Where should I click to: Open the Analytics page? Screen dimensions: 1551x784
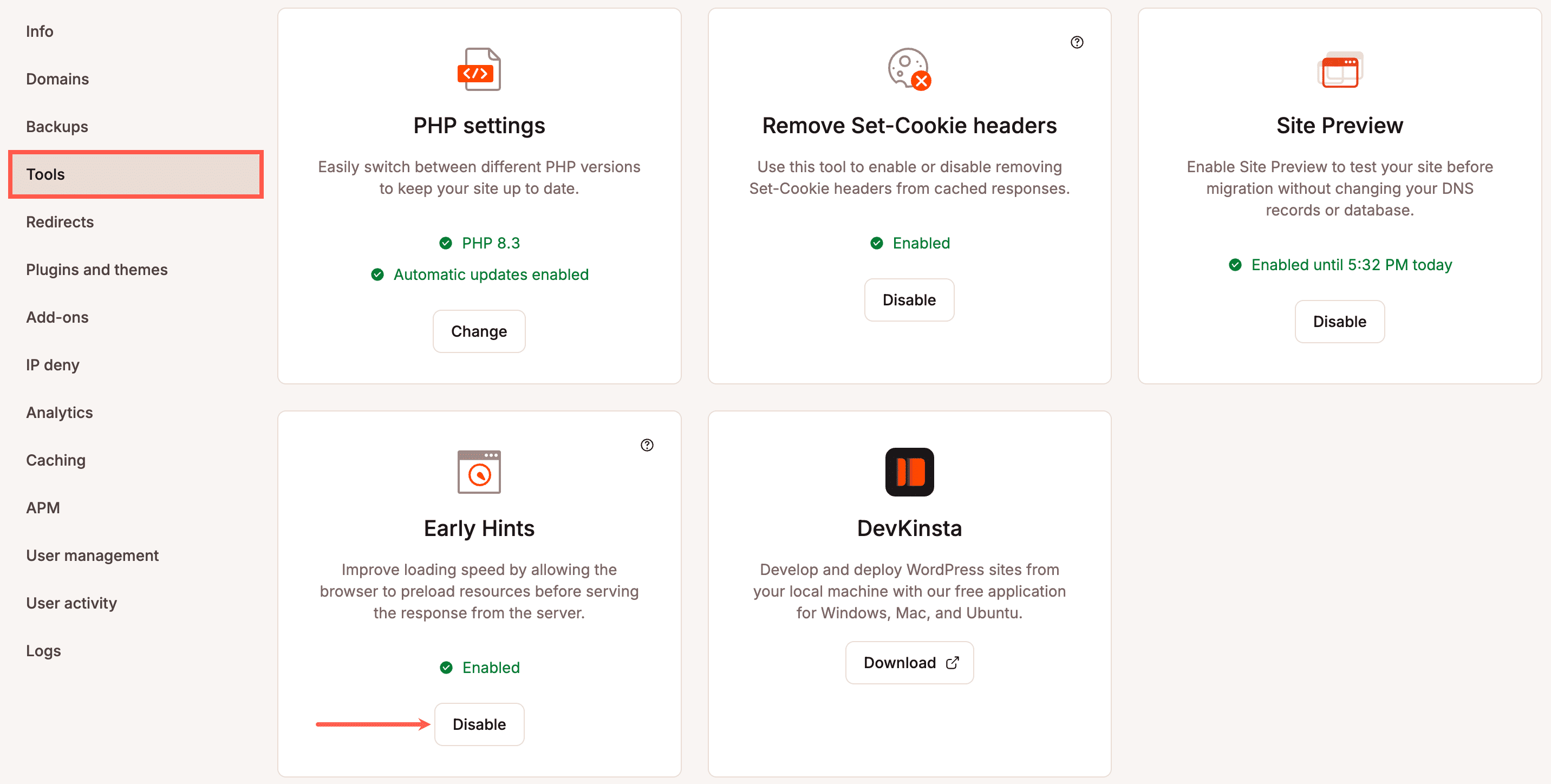click(x=59, y=413)
